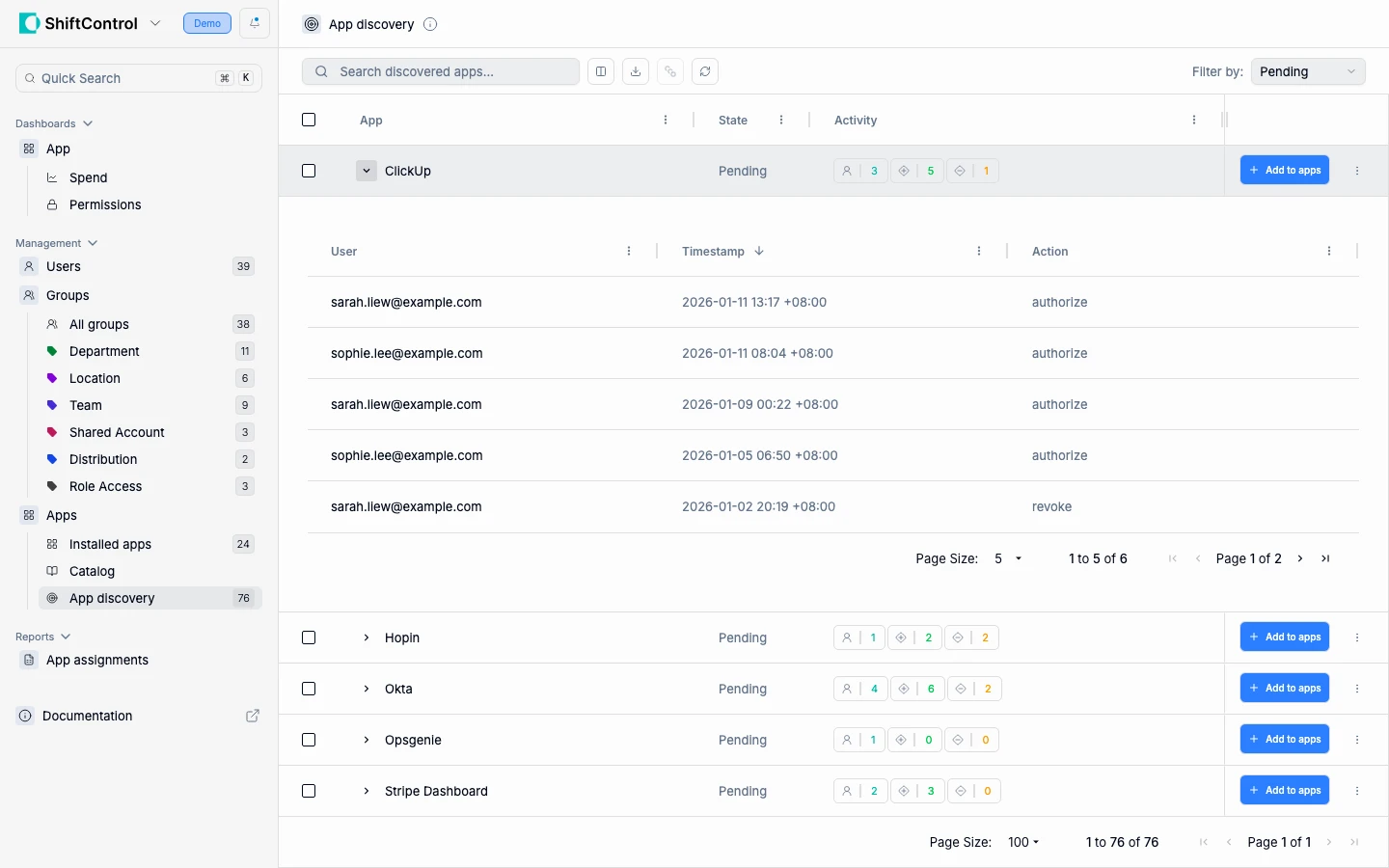Image resolution: width=1389 pixels, height=868 pixels.
Task: Open the Filter by Pending dropdown
Action: tap(1307, 71)
